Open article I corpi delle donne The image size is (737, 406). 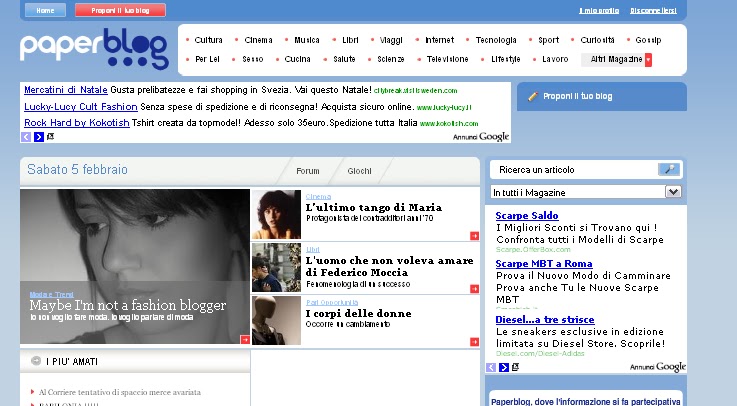click(358, 313)
